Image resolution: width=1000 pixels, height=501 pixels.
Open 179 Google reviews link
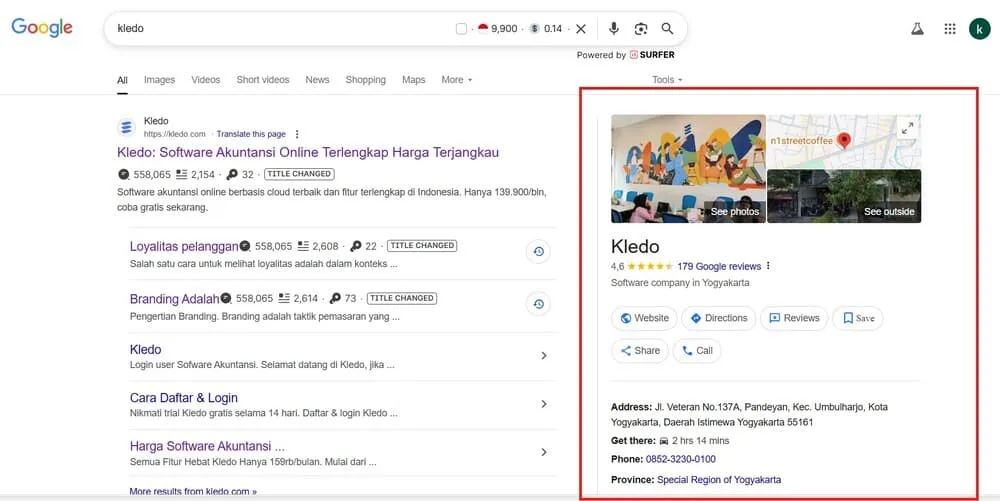click(719, 266)
